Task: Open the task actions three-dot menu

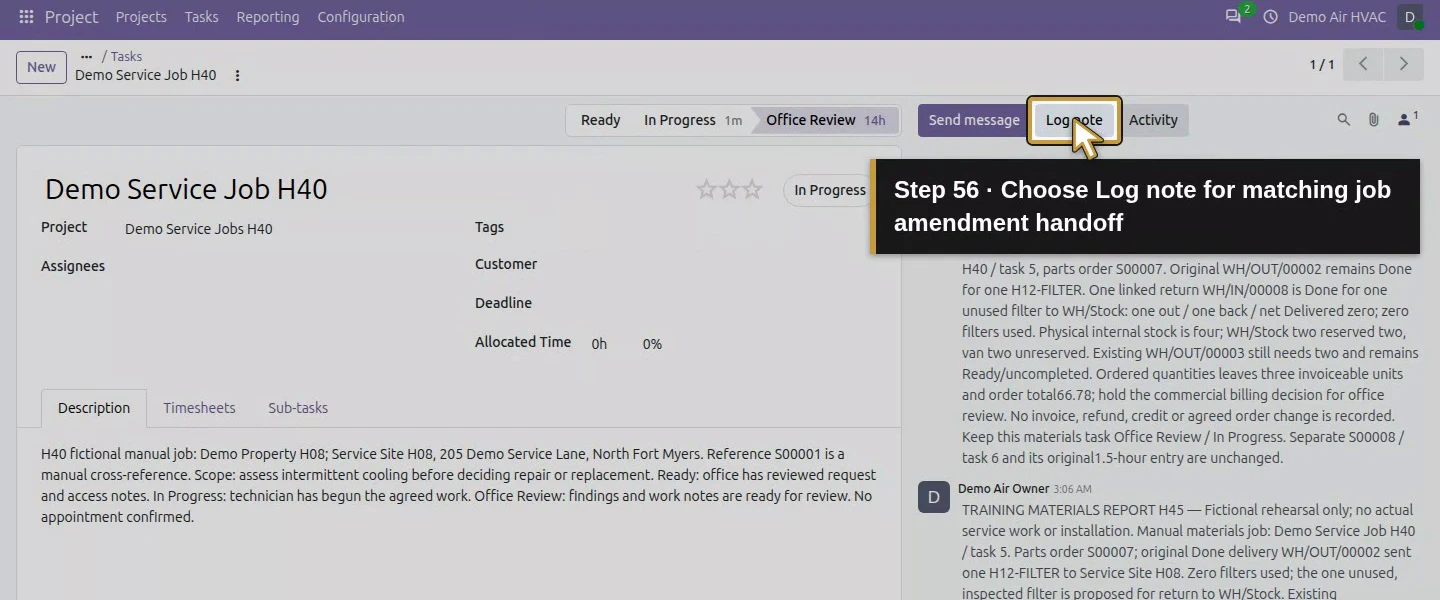Action: click(x=237, y=75)
